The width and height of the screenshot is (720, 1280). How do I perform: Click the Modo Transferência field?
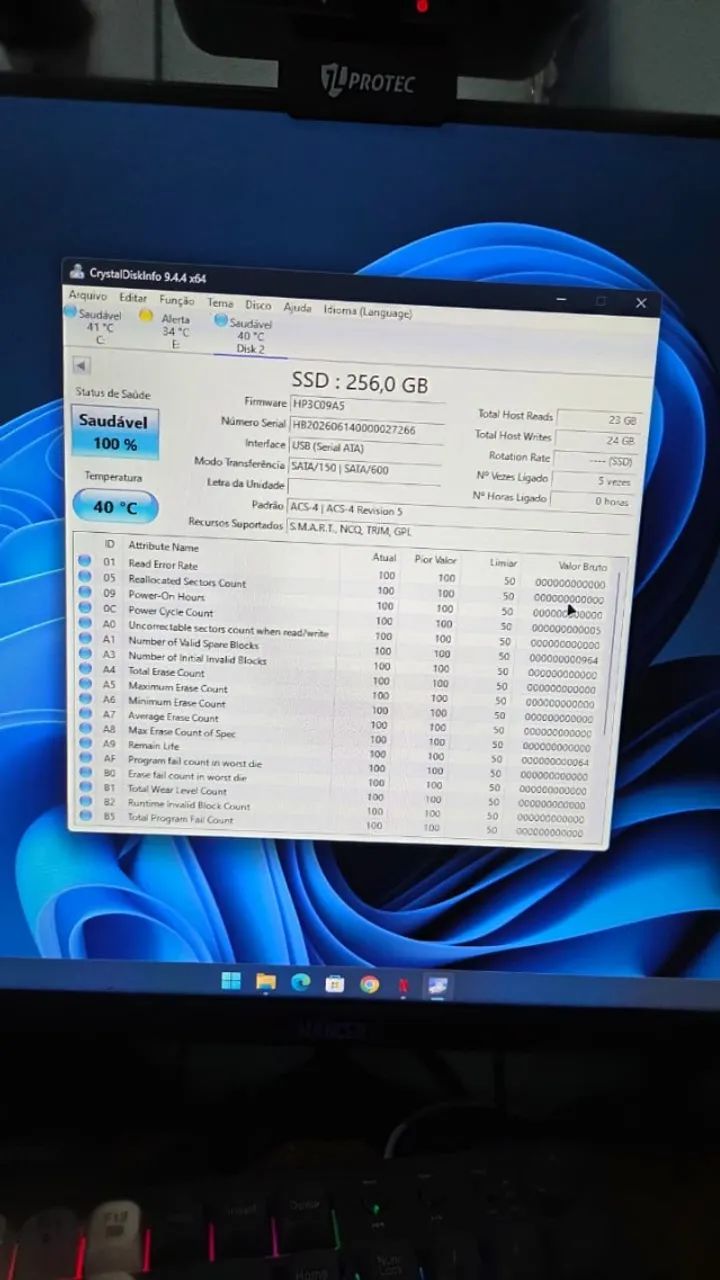point(366,468)
